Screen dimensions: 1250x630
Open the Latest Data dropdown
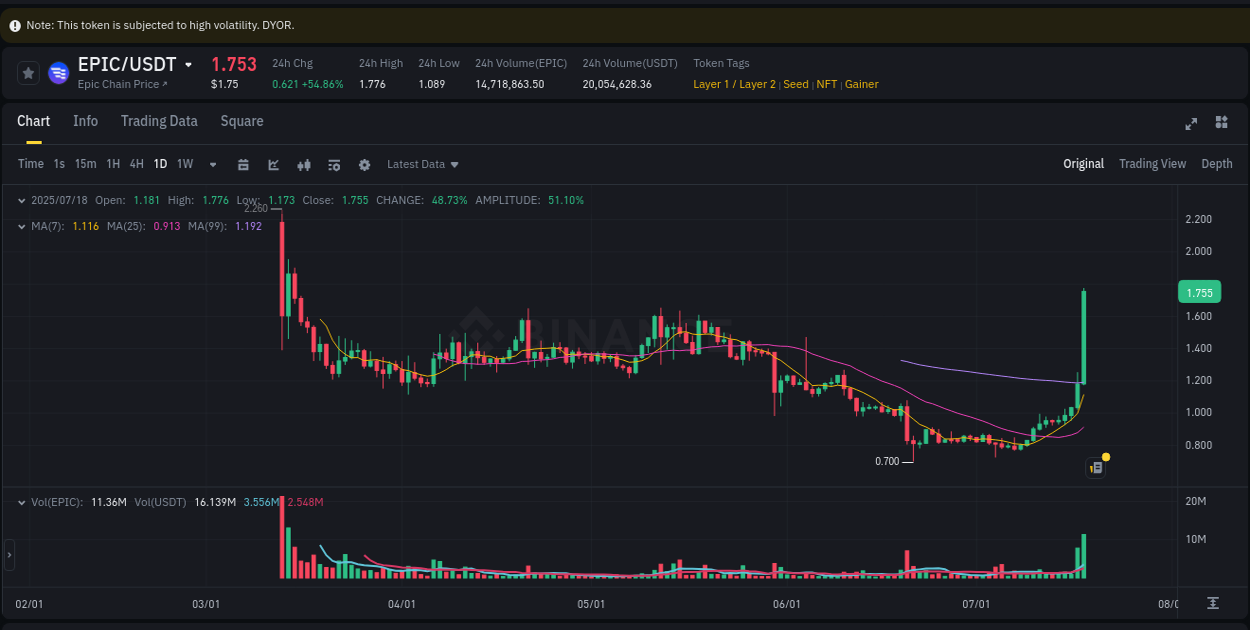pos(422,164)
